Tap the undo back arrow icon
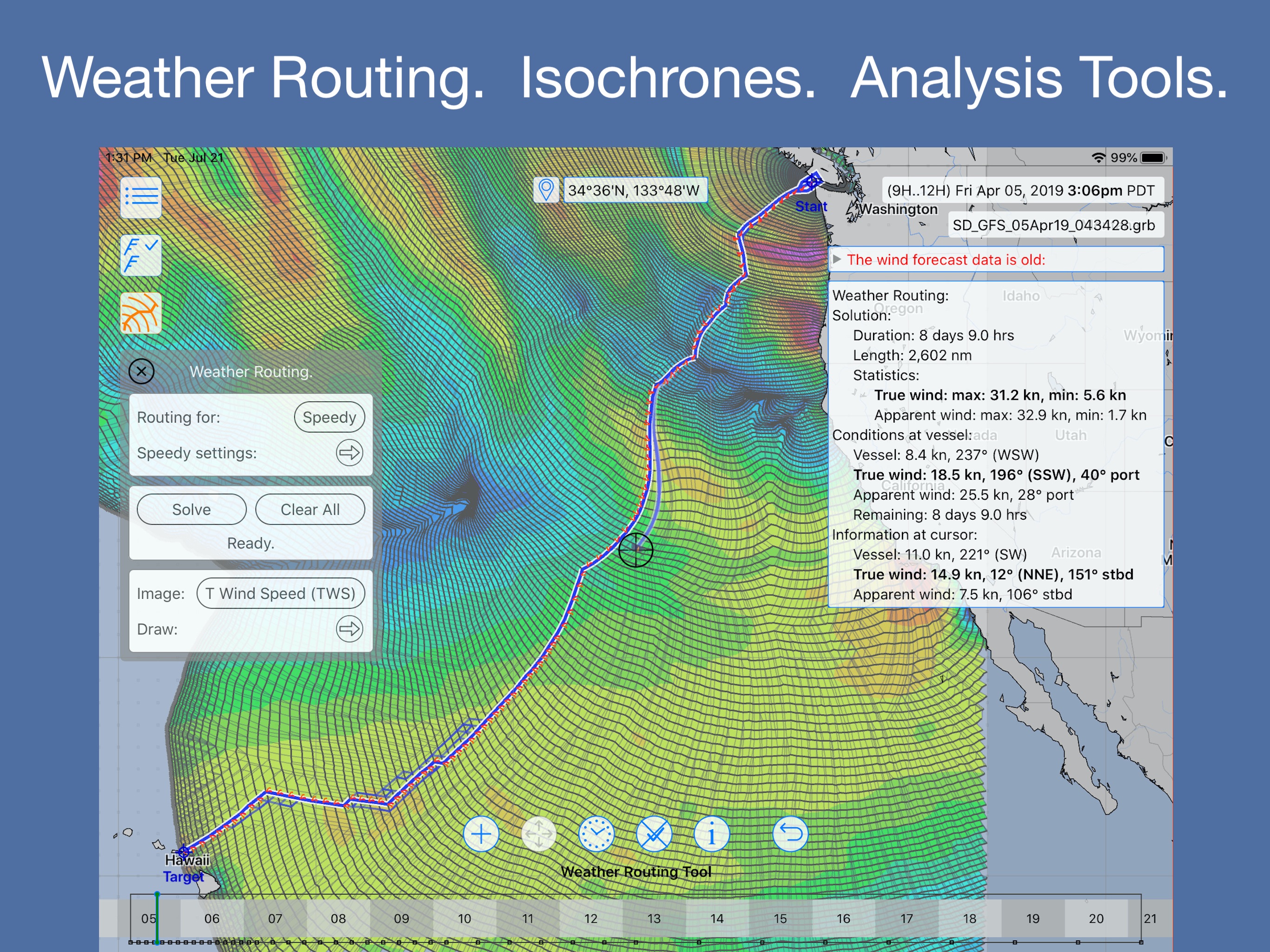 [791, 834]
